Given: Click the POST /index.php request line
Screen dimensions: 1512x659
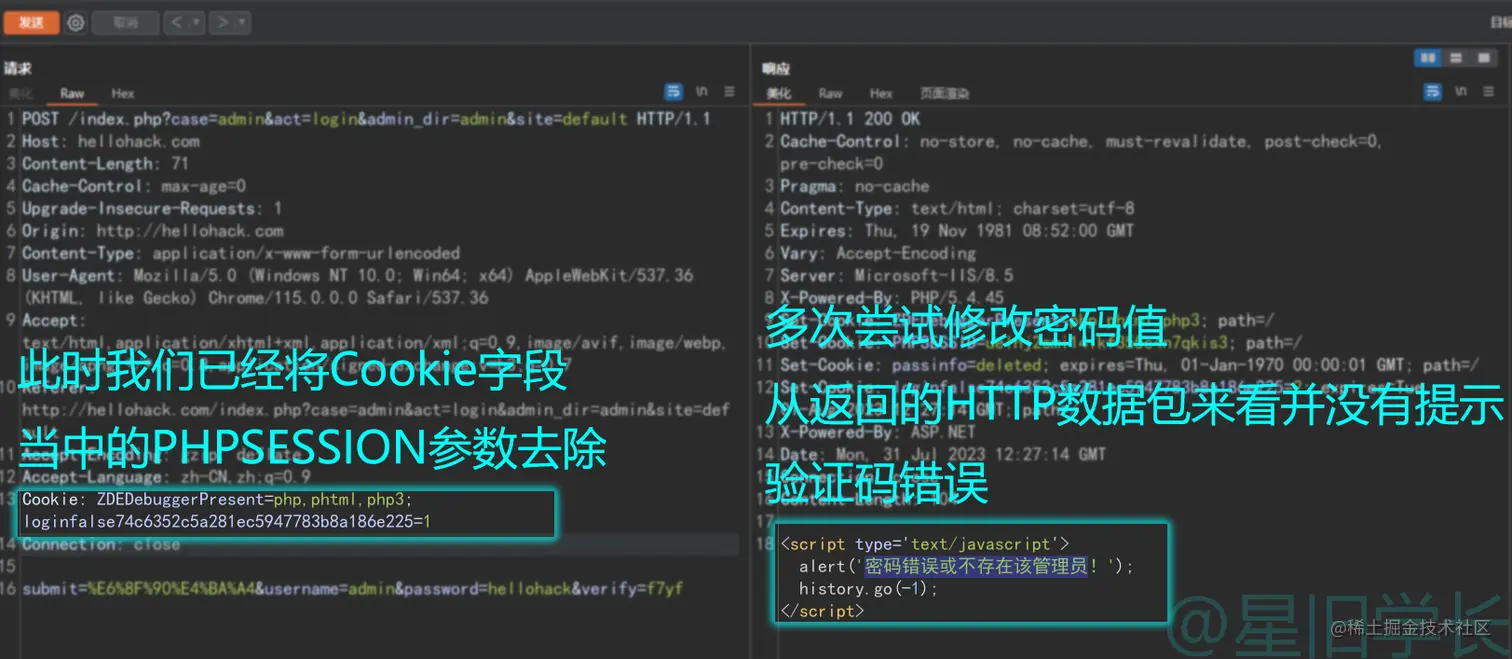Looking at the screenshot, I should (366, 119).
